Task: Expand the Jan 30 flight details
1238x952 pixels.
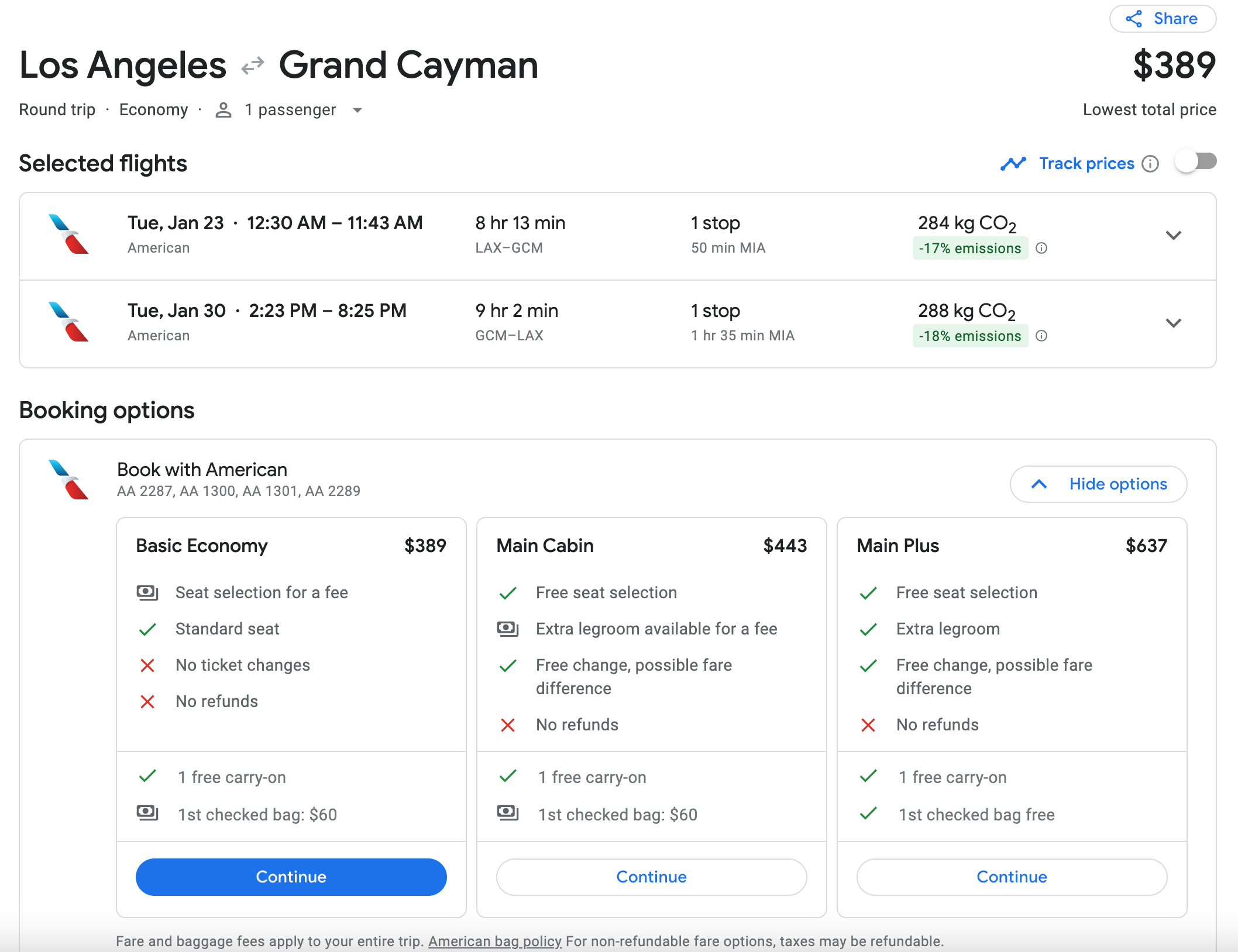Action: pos(1173,323)
